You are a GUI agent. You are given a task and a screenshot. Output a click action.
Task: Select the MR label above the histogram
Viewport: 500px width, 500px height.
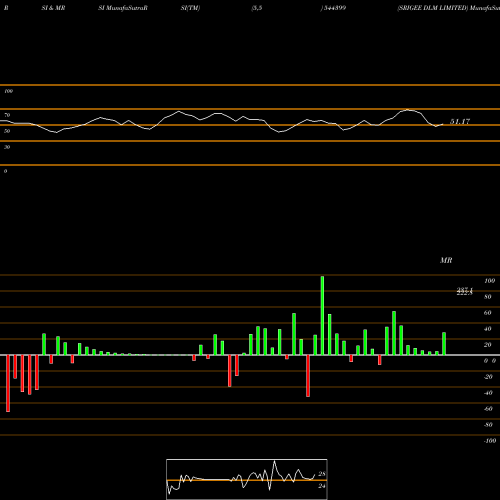coord(446,260)
